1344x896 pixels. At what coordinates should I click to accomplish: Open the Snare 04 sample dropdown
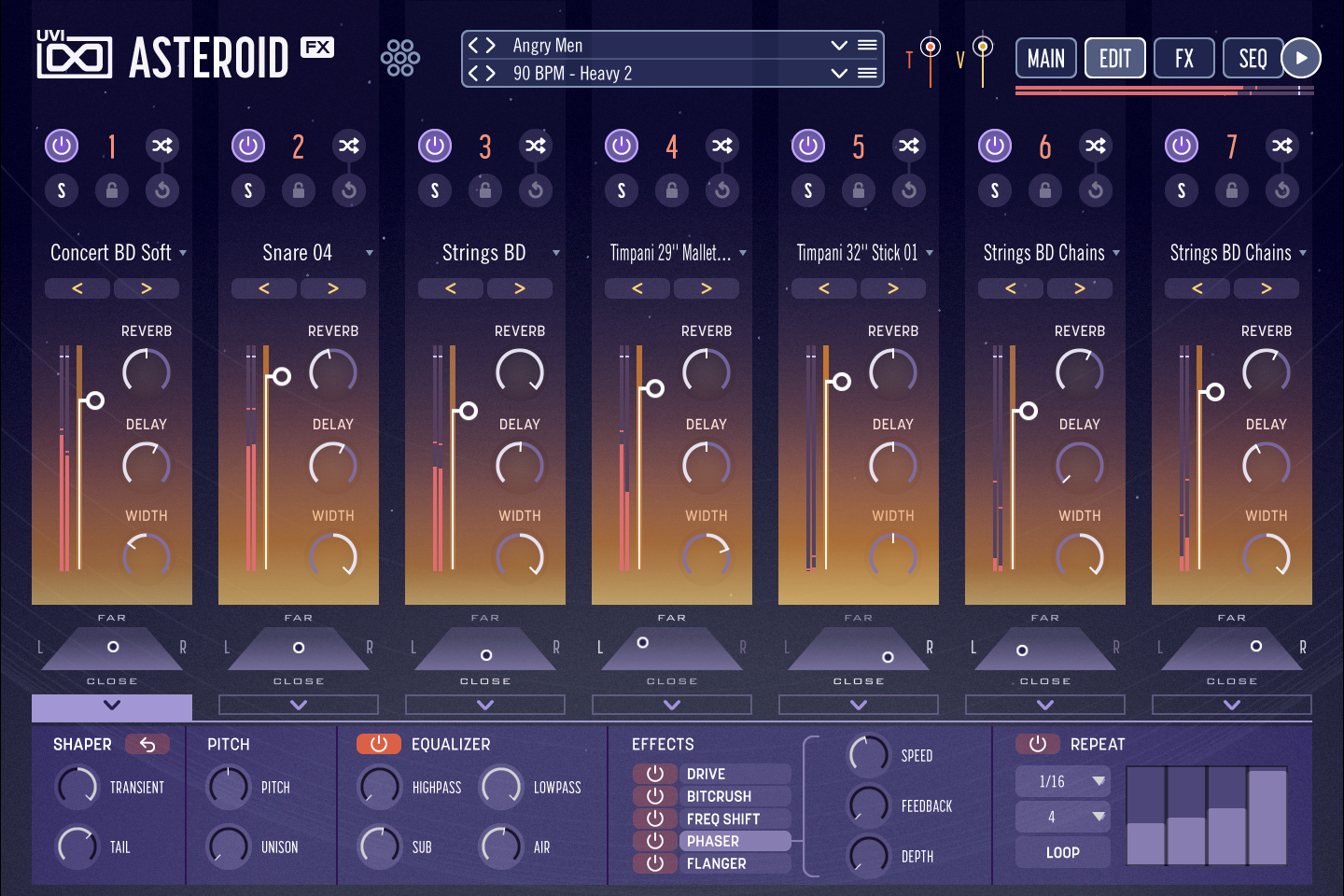pyautogui.click(x=370, y=253)
